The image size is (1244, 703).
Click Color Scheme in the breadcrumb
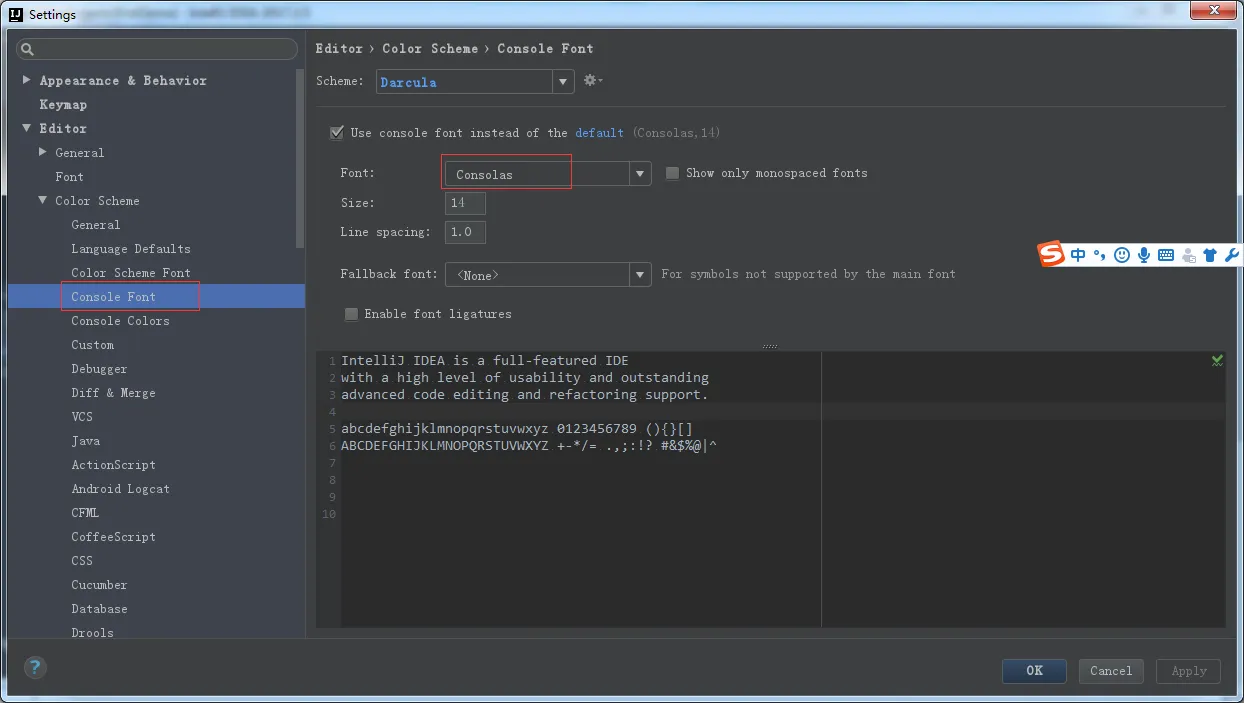click(x=430, y=48)
